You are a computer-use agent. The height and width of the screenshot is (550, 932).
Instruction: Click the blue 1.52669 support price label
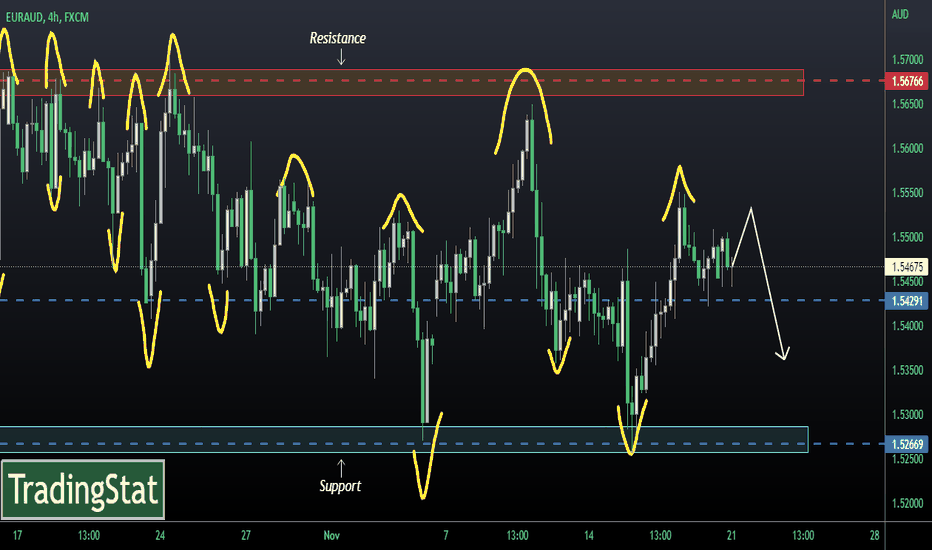907,444
